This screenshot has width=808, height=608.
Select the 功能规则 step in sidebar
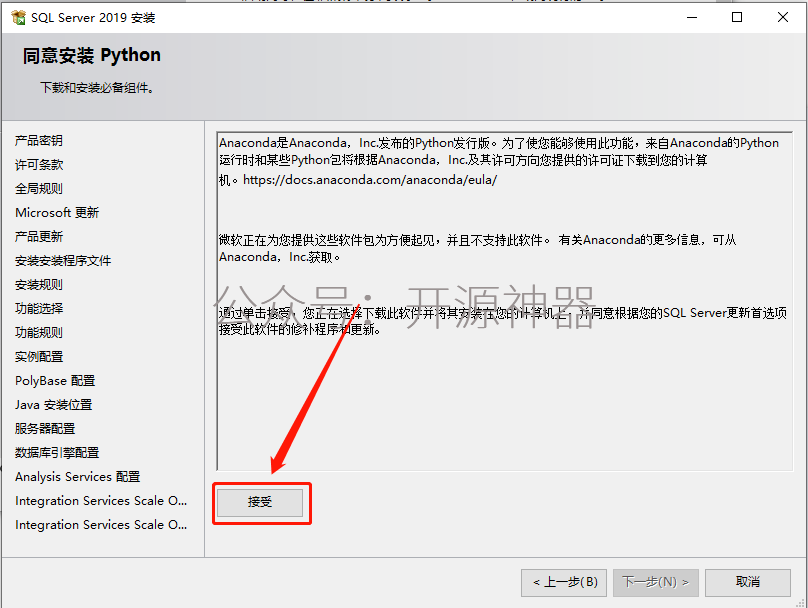pyautogui.click(x=39, y=333)
